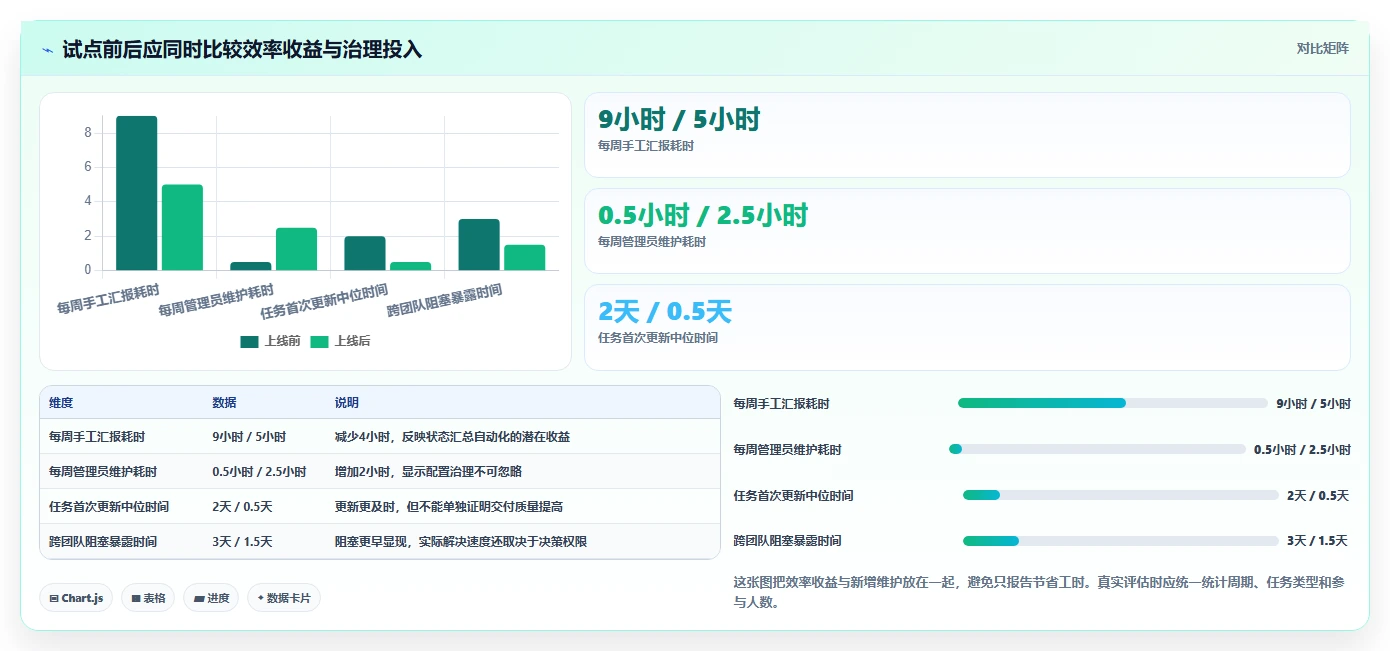Click the 跨团队阻塞暴露时间 progress bar
The image size is (1390, 651).
[1121, 541]
